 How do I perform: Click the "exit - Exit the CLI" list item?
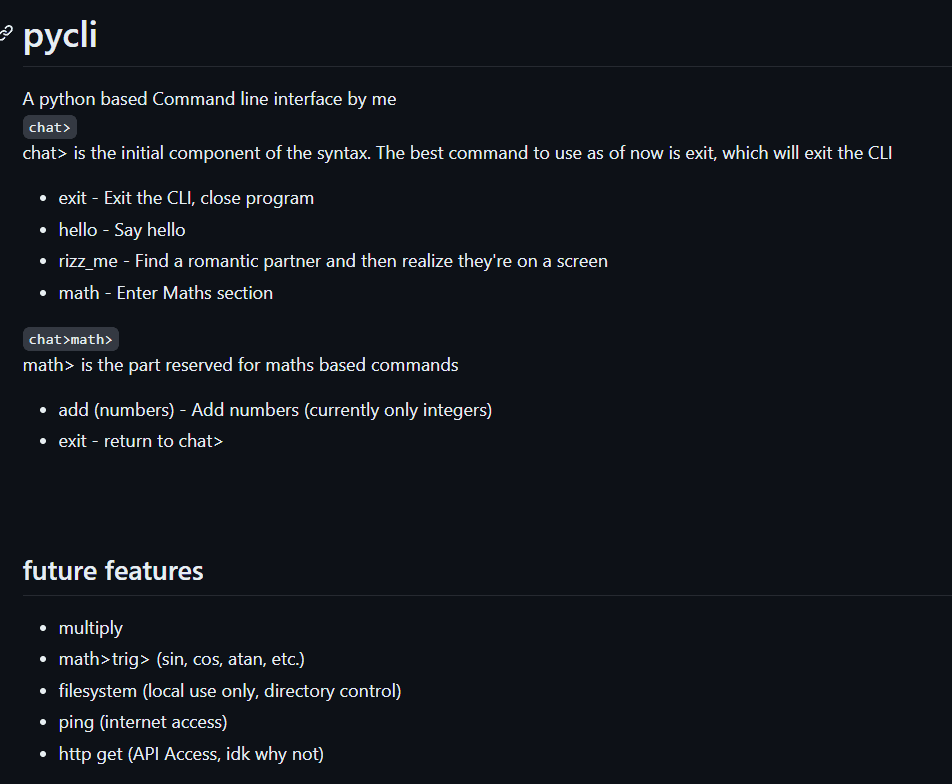(186, 198)
